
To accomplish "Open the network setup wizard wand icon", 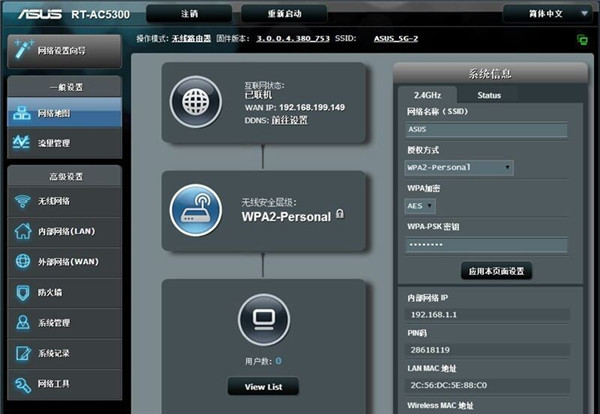I will (x=23, y=49).
